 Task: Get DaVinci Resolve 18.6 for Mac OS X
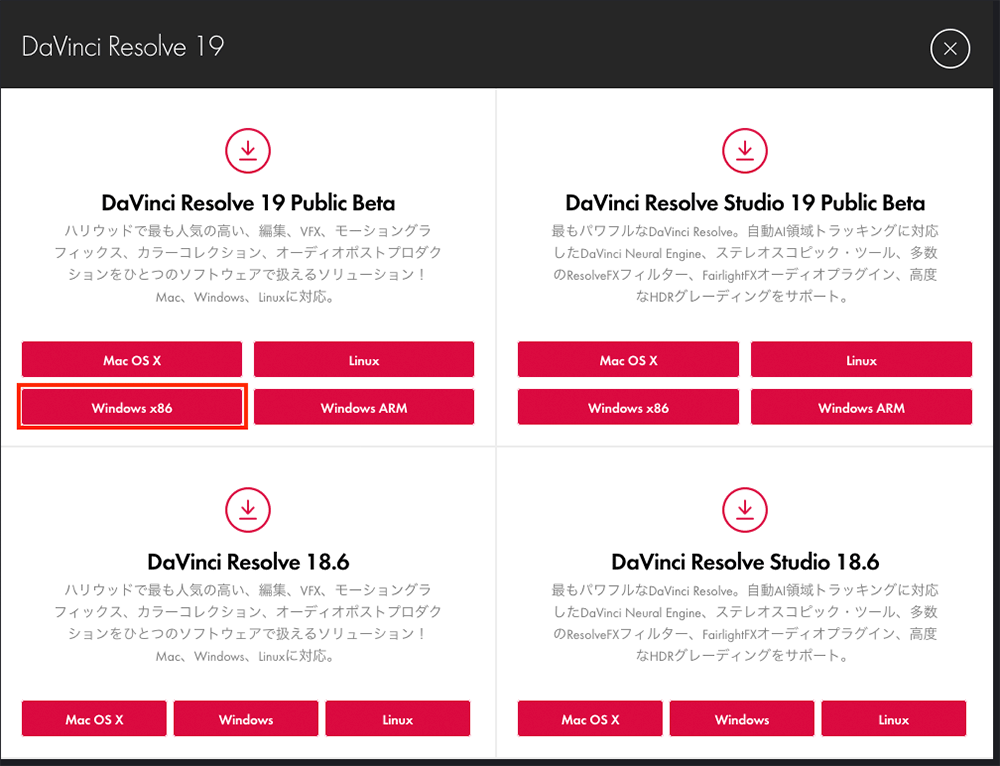click(94, 719)
